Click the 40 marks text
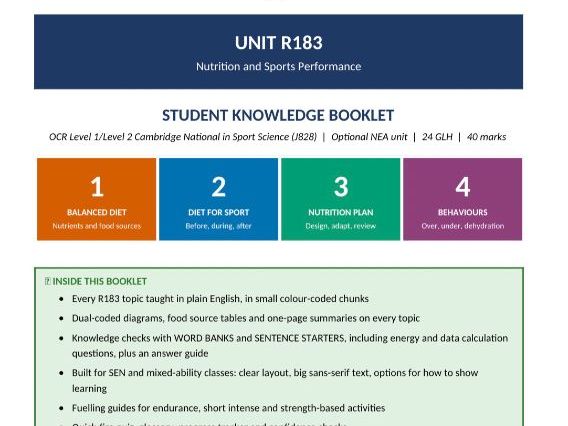The image size is (568, 426). pyautogui.click(x=486, y=137)
